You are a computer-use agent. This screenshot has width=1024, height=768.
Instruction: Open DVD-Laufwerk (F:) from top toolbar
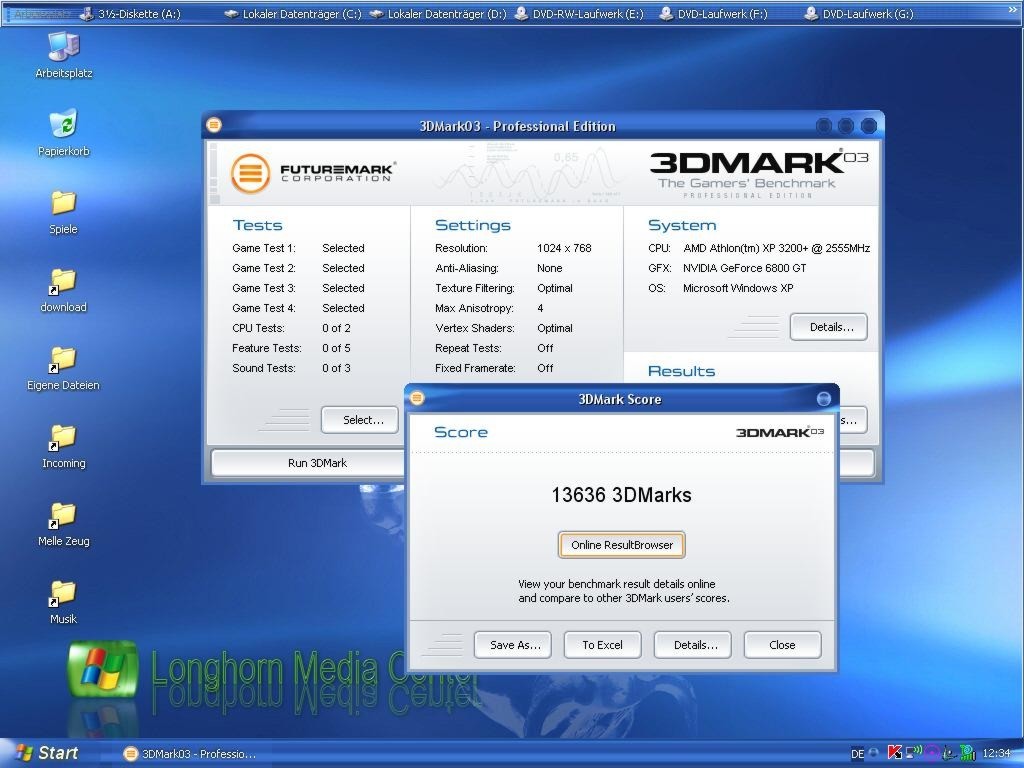click(x=714, y=14)
